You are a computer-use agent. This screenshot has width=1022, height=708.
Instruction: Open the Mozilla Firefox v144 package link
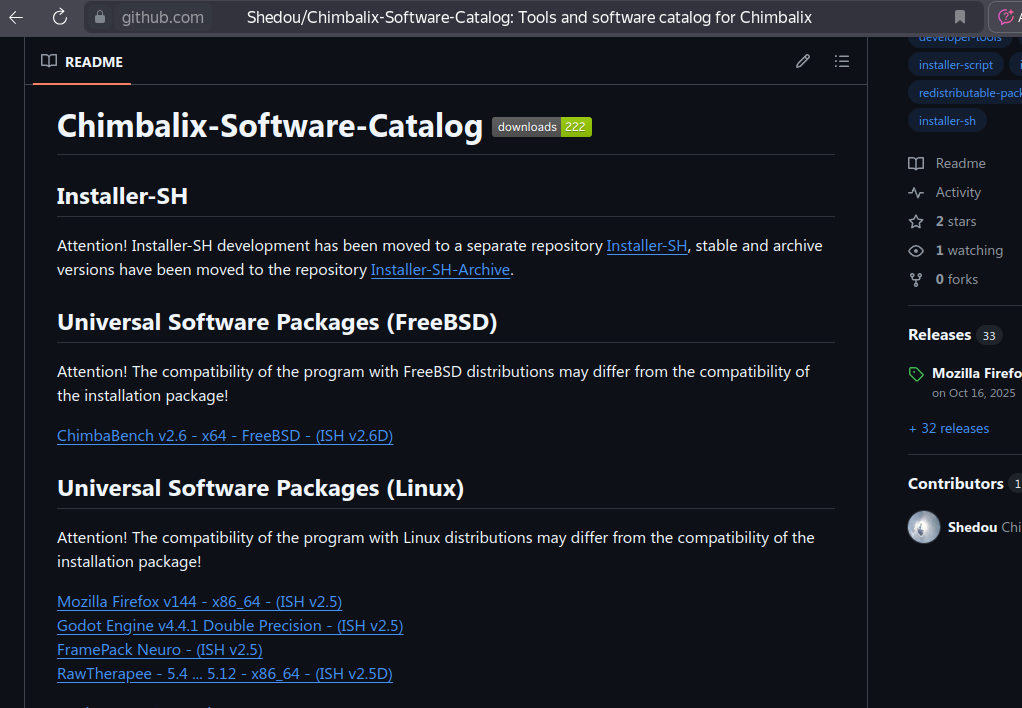pyautogui.click(x=199, y=602)
